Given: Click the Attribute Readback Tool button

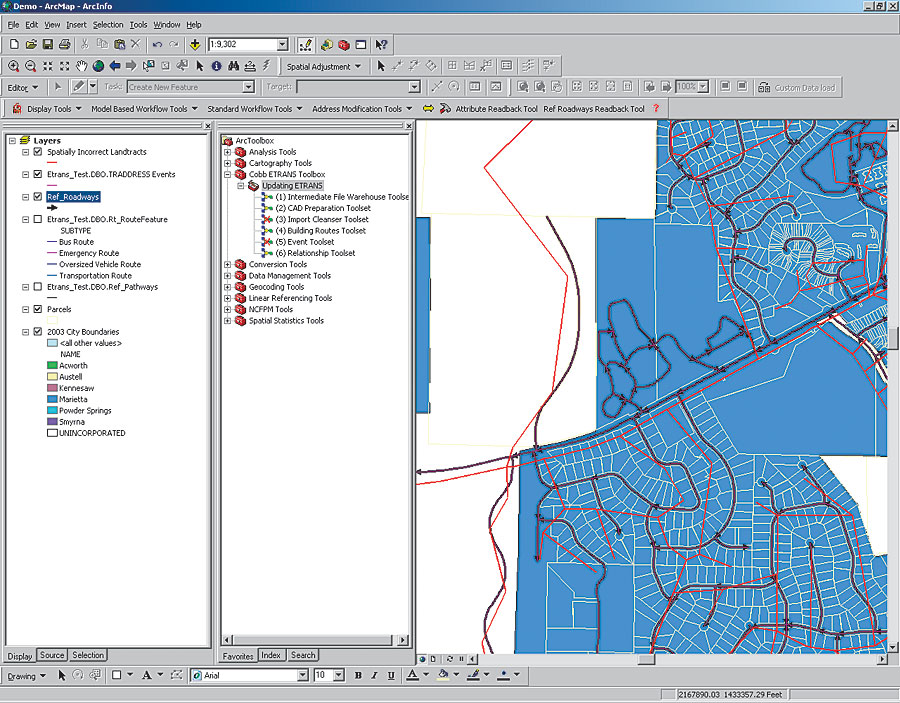Looking at the screenshot, I should tap(496, 109).
